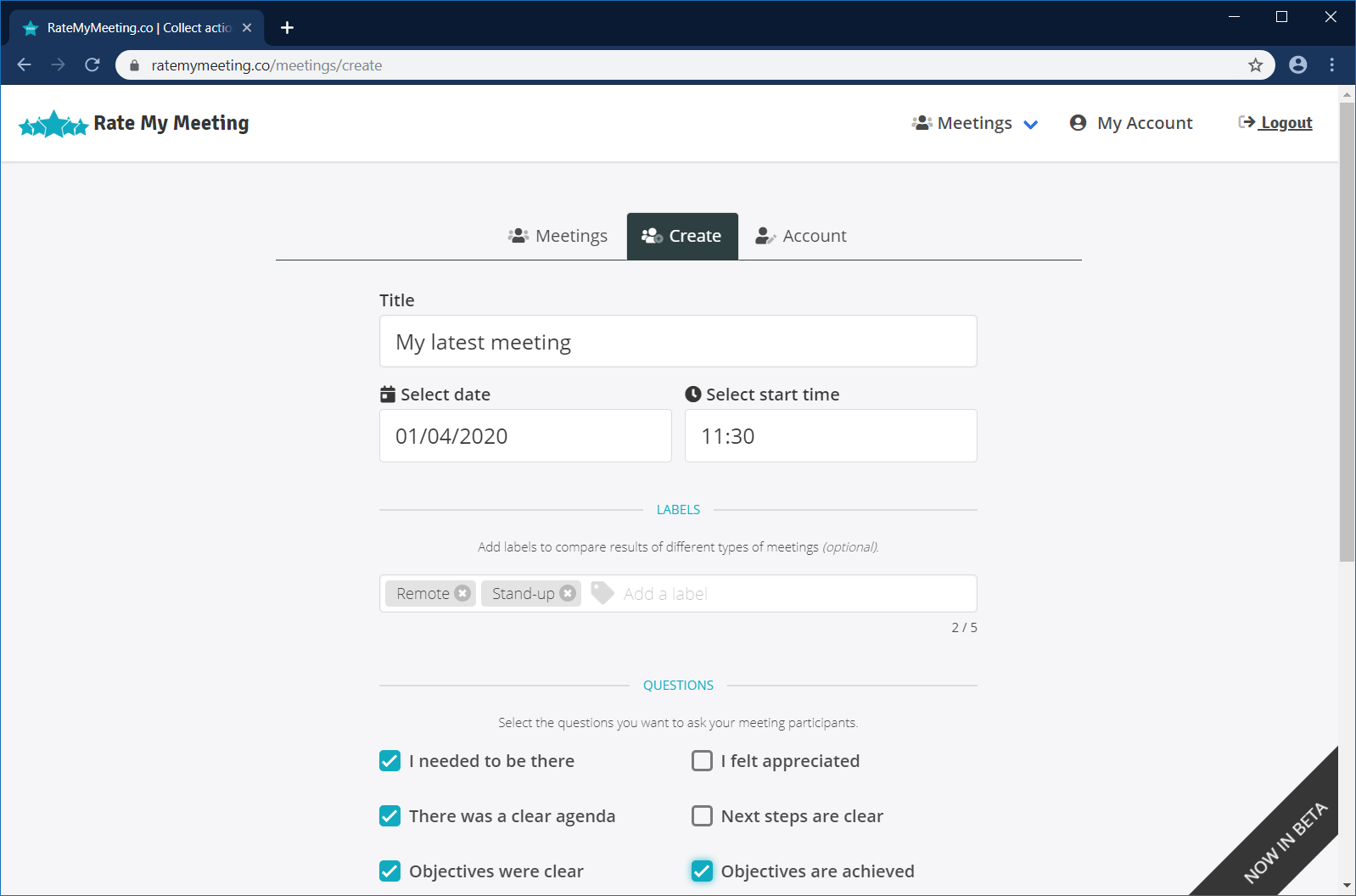The height and width of the screenshot is (896, 1356).
Task: Click the calendar icon beside Select date
Action: coord(388,395)
